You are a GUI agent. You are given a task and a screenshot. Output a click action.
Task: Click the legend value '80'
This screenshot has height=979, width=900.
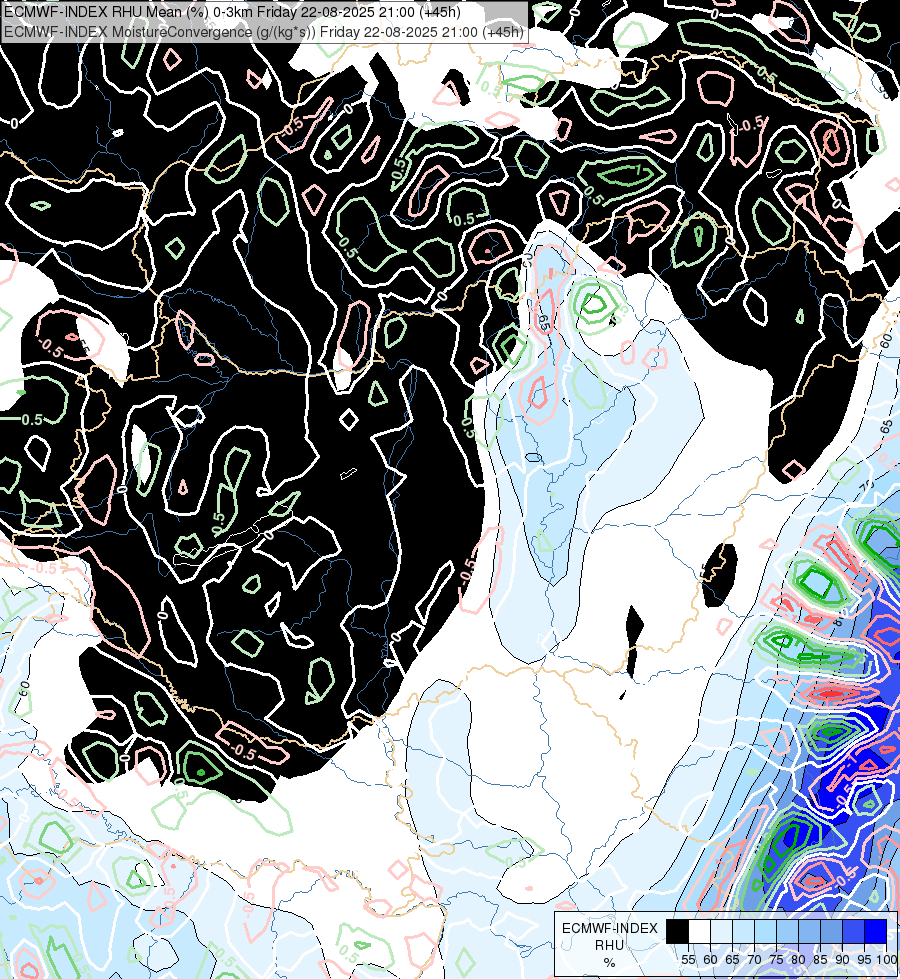798,960
